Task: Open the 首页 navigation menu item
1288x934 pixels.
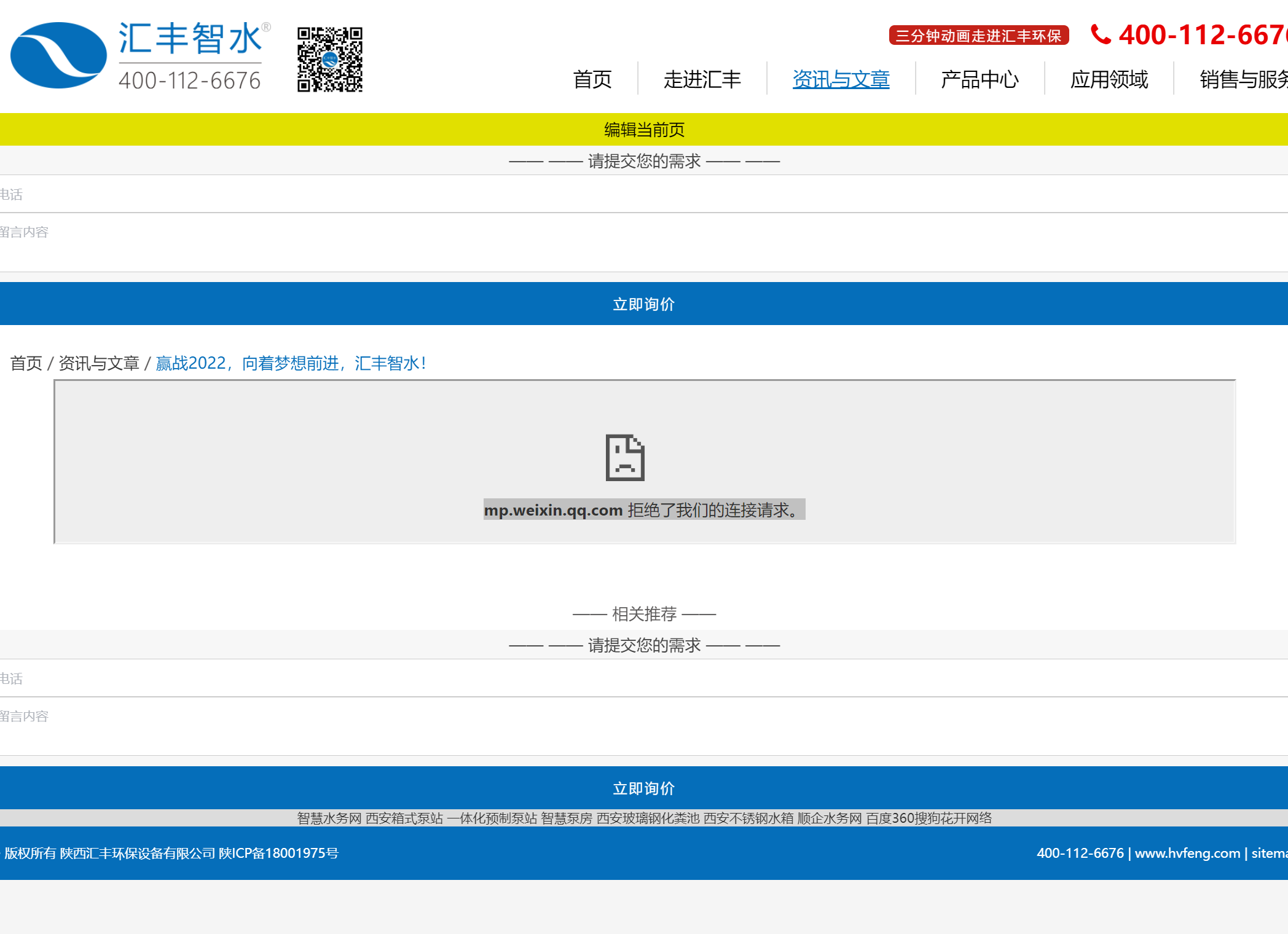Action: [x=592, y=79]
